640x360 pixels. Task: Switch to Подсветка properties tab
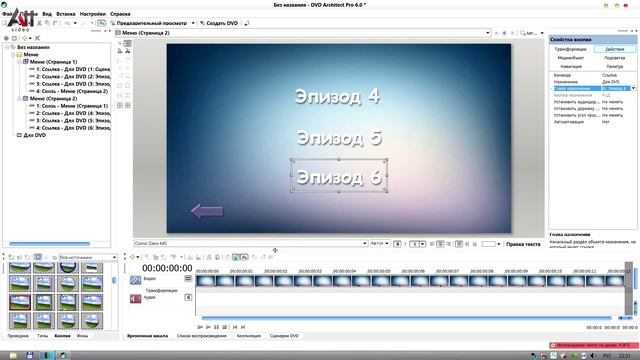click(x=615, y=58)
